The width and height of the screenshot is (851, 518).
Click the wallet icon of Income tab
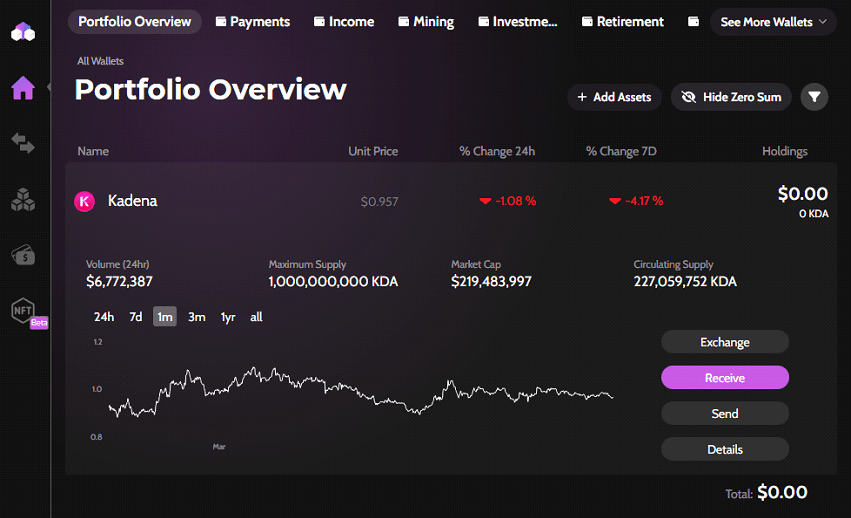[319, 22]
